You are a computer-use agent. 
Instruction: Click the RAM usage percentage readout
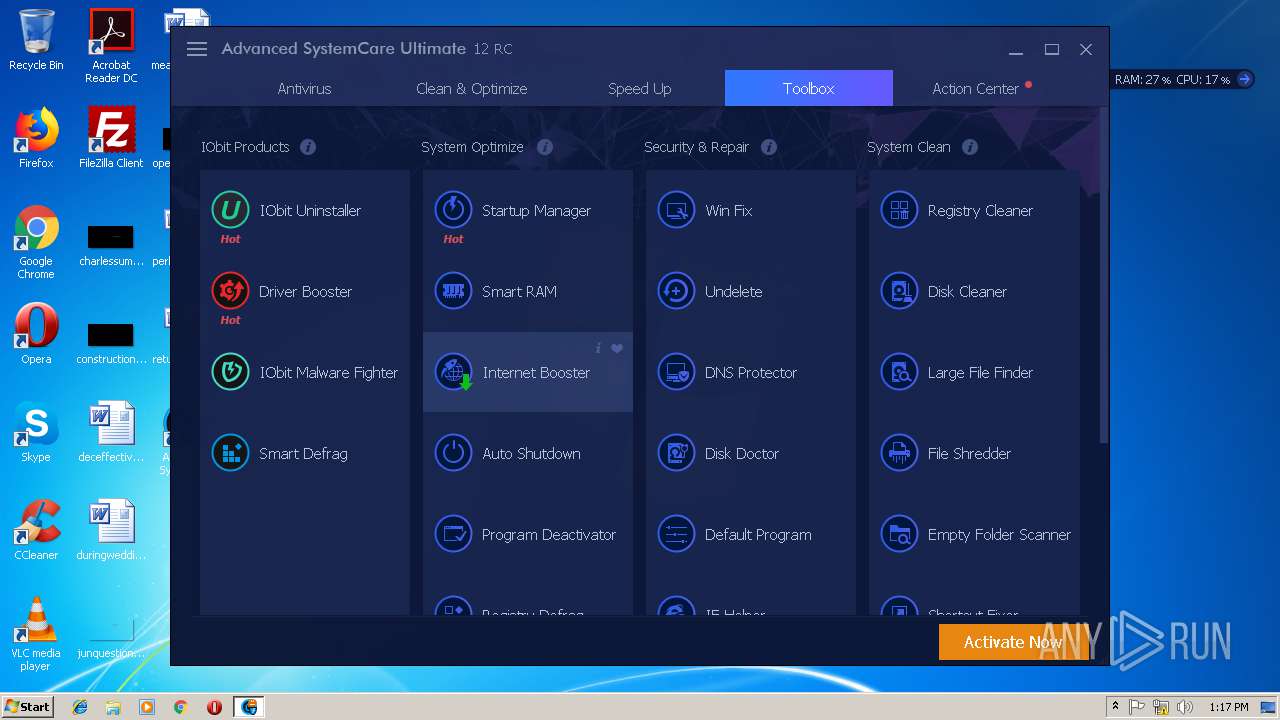[1142, 79]
